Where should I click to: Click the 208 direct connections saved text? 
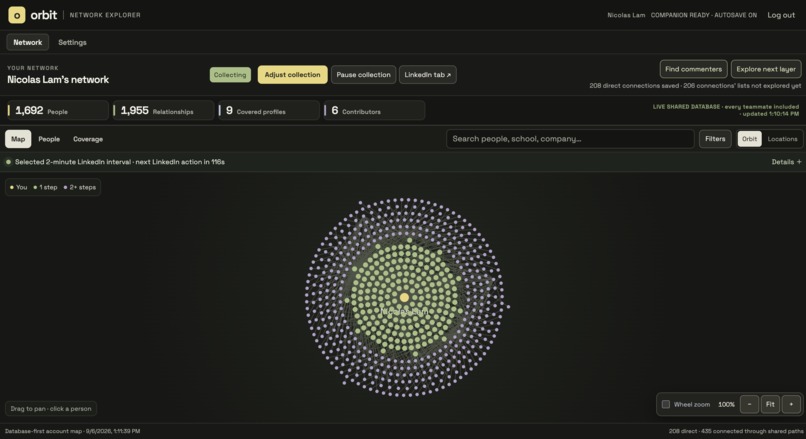point(634,86)
